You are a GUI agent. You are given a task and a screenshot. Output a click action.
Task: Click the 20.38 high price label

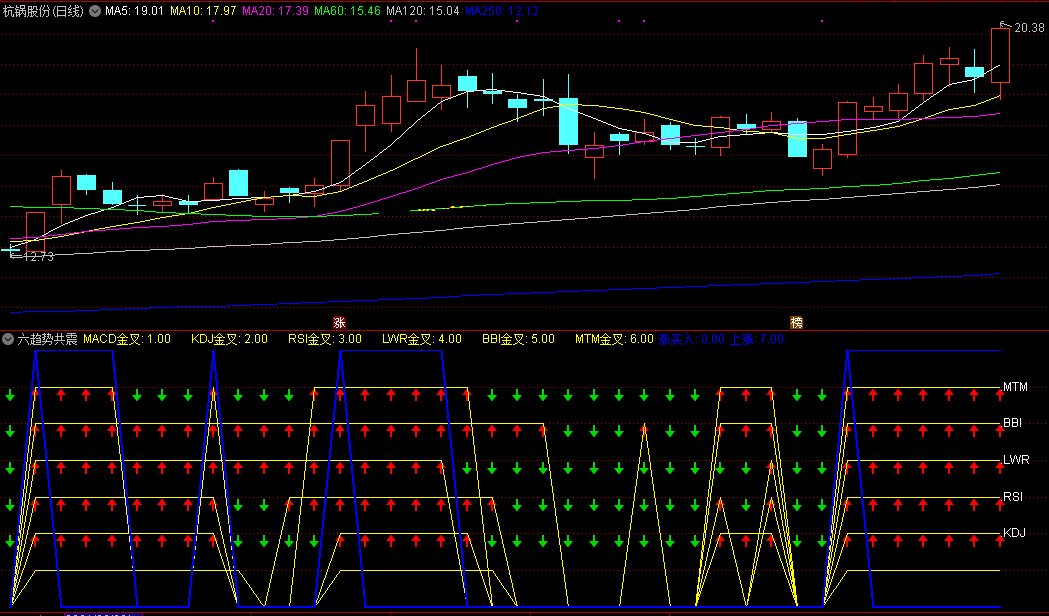click(x=1029, y=27)
